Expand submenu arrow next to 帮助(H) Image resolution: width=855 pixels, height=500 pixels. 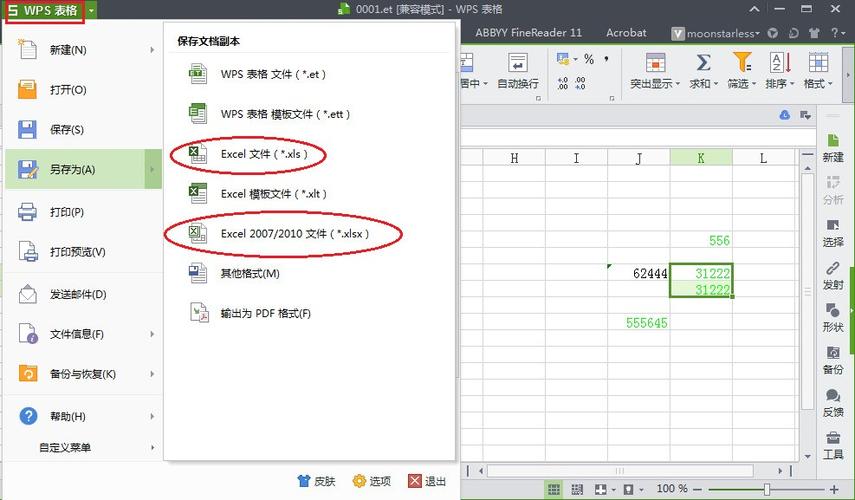coord(152,417)
